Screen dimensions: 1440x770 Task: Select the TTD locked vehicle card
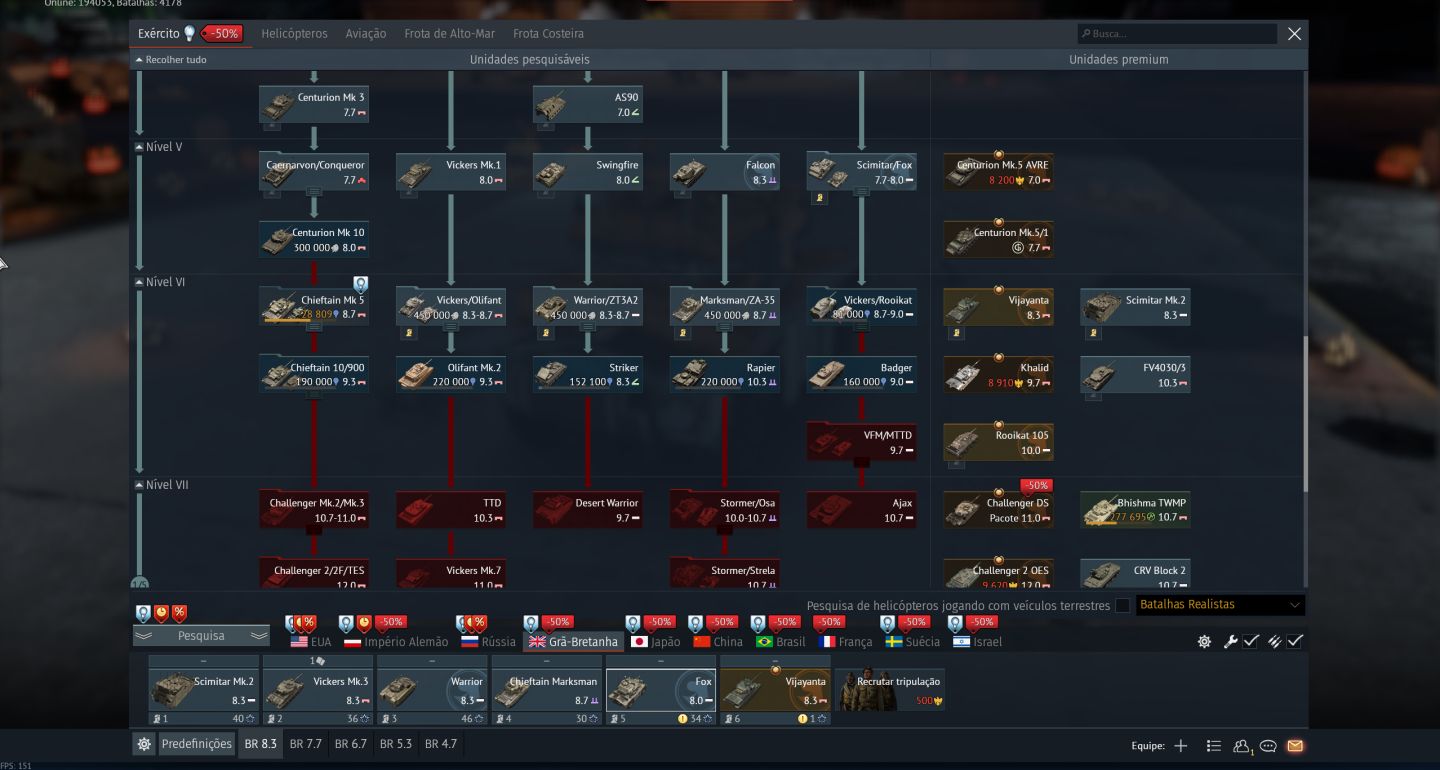(x=451, y=510)
